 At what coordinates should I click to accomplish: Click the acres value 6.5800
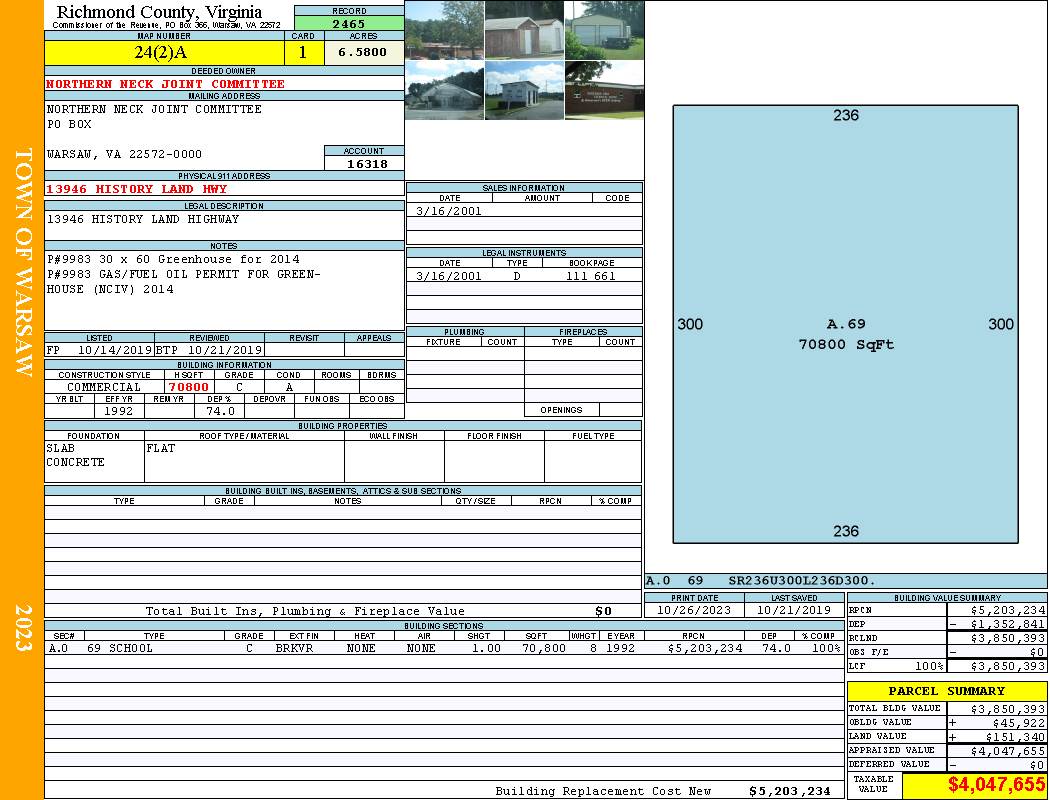(362, 53)
